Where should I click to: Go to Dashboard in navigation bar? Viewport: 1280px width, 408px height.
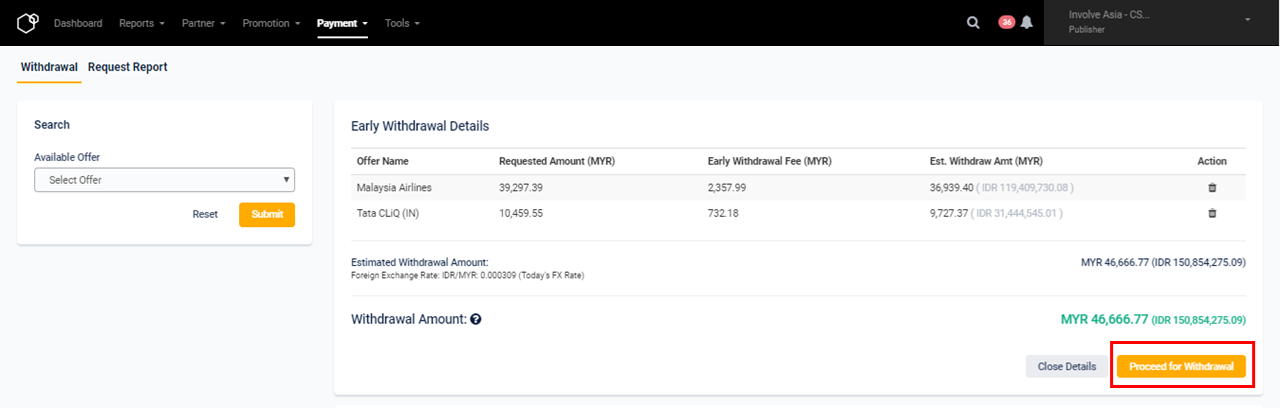pos(78,22)
